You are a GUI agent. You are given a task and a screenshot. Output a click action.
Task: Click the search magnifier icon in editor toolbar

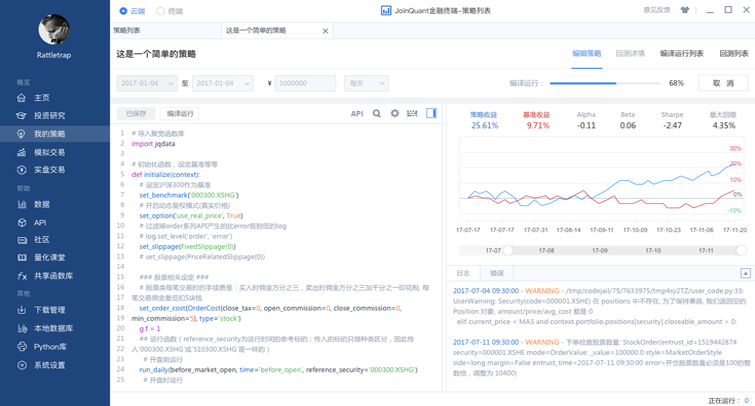coord(377,114)
